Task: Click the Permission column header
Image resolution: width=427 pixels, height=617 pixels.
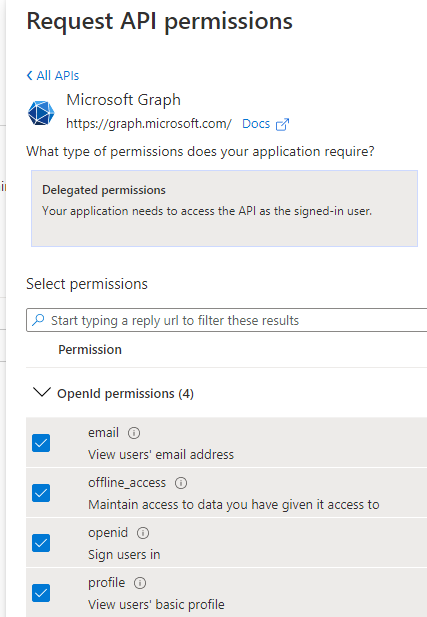Action: point(90,349)
